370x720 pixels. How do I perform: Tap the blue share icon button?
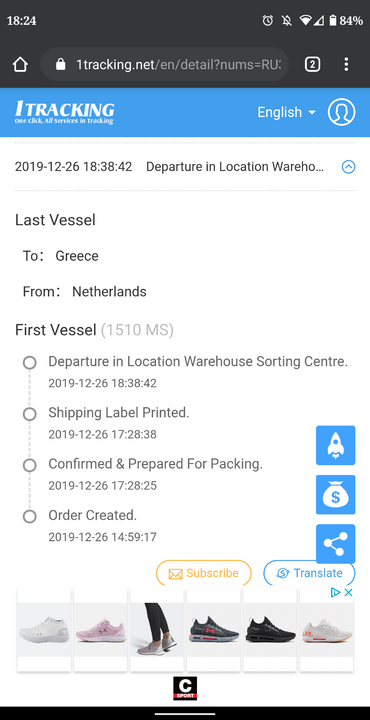(336, 544)
